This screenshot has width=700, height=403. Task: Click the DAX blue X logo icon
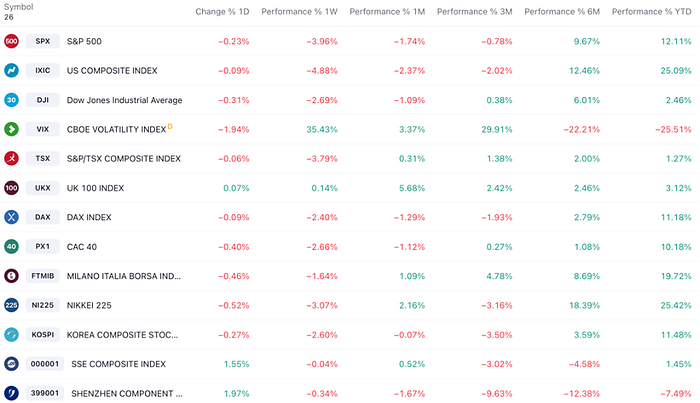coord(11,217)
